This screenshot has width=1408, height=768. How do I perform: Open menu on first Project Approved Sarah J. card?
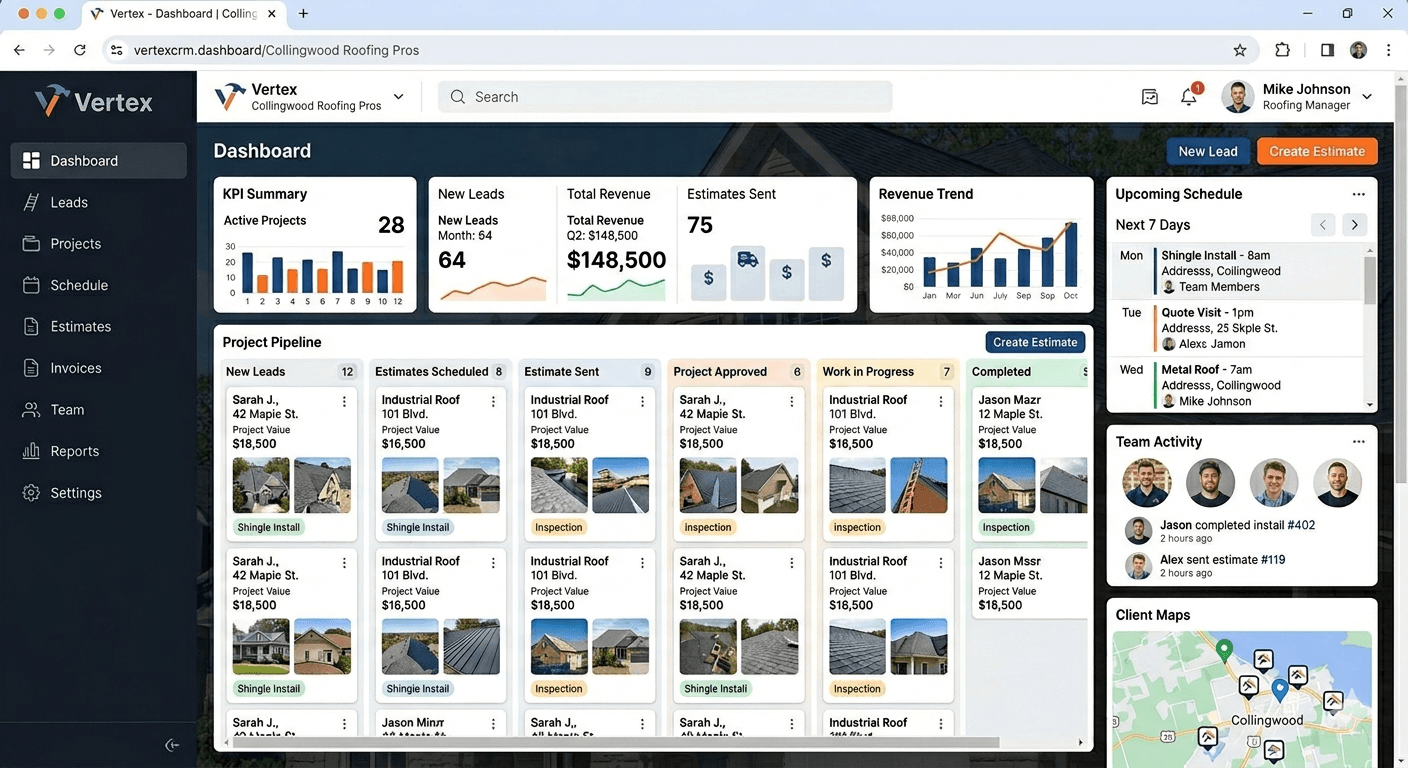point(791,401)
